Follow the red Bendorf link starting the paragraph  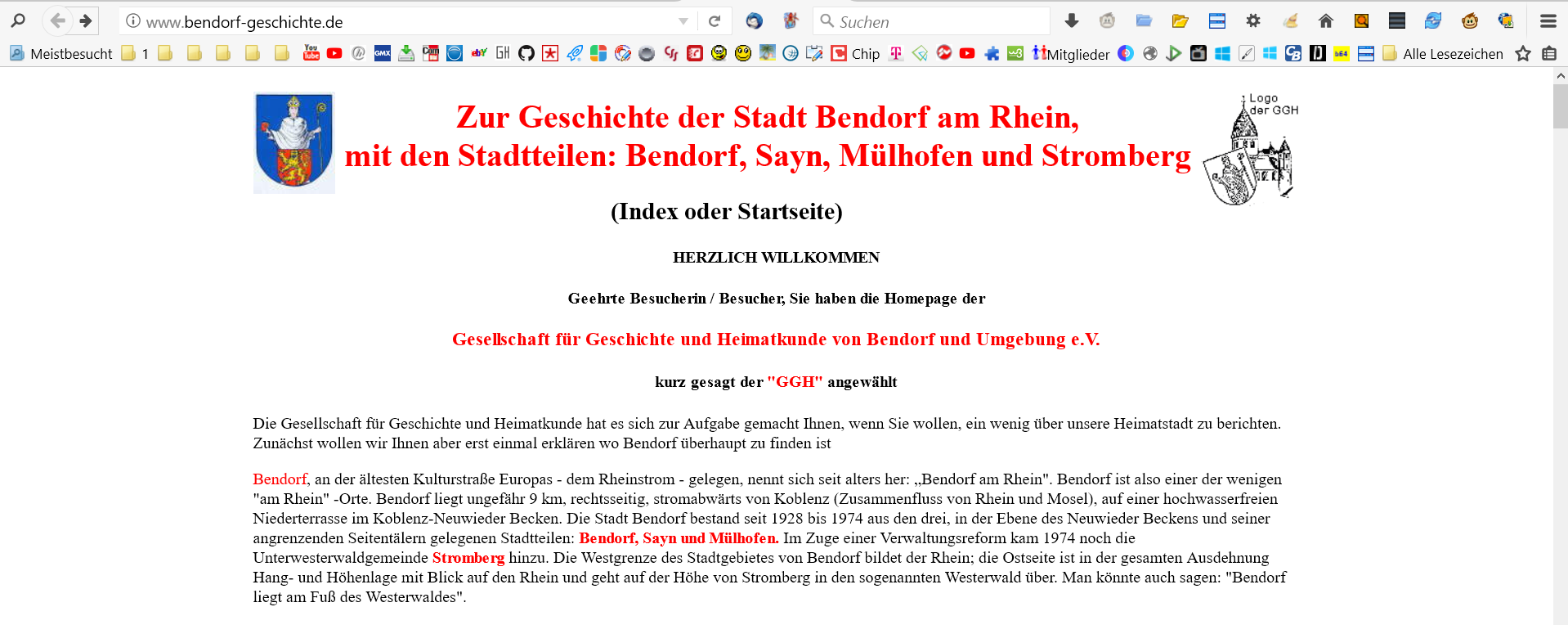[280, 479]
